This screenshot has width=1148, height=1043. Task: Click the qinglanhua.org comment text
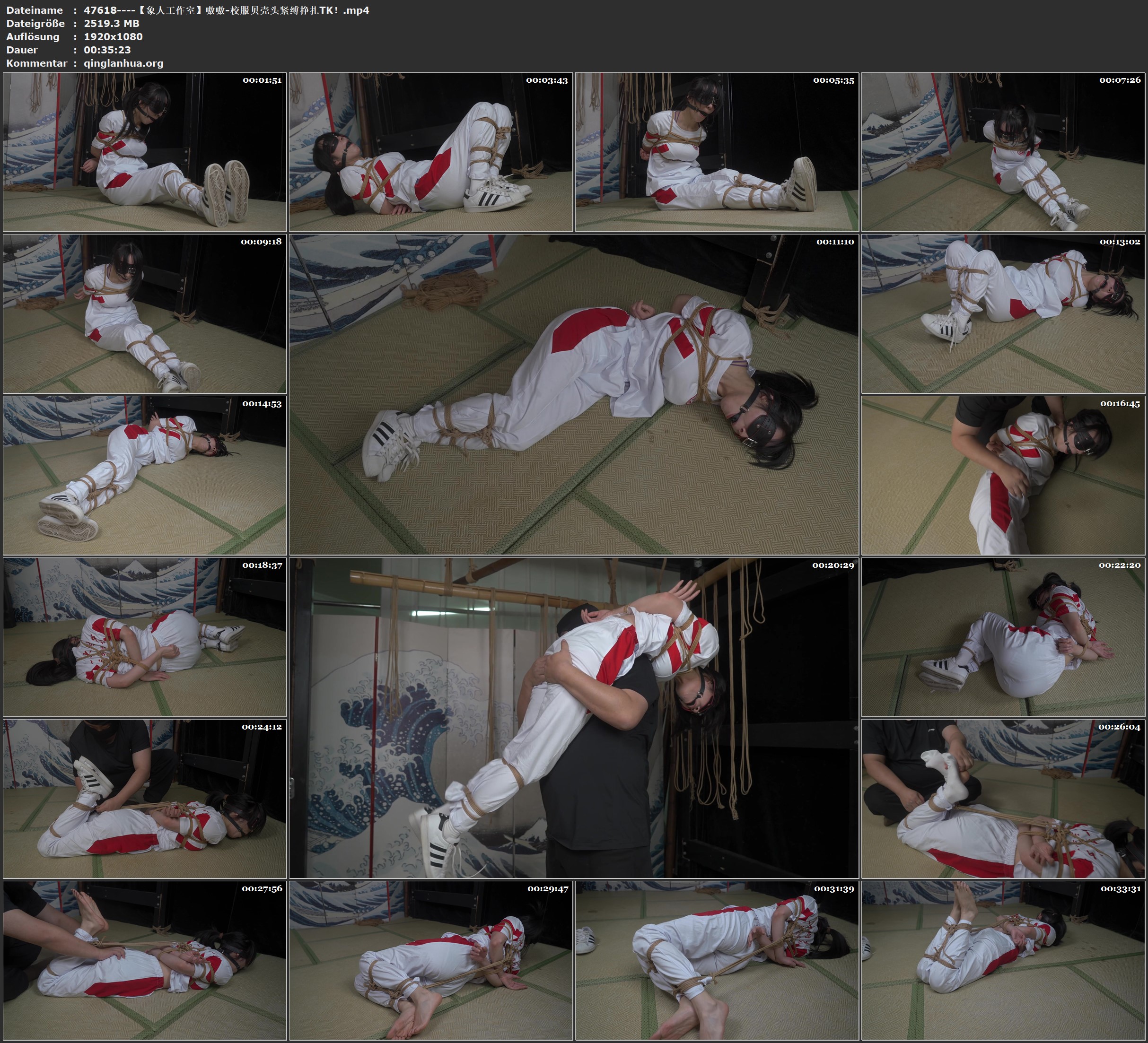click(123, 63)
